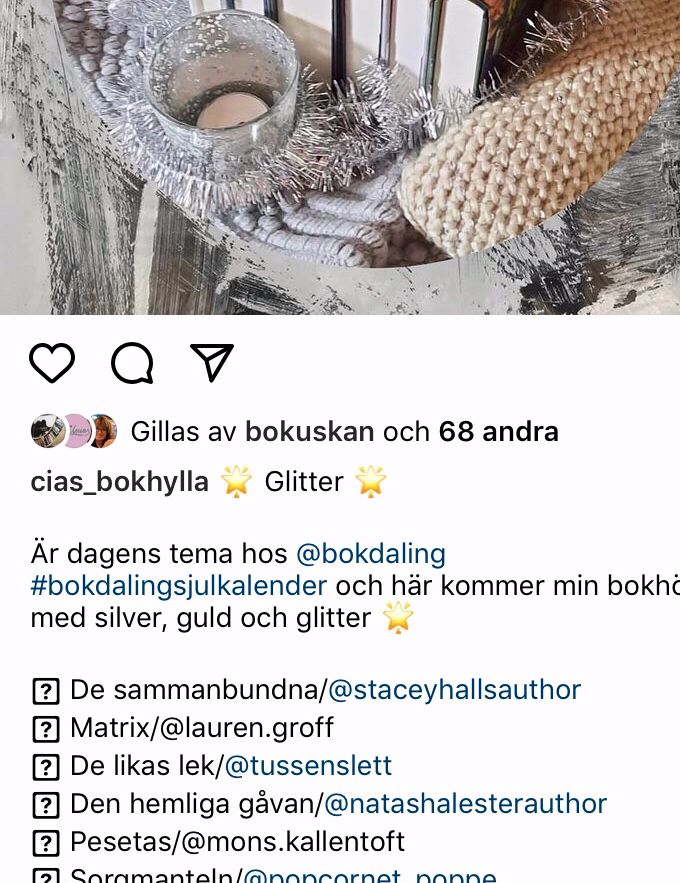Viewport: 680px width, 883px height.
Task: Visit @natashalesterauthor profile
Action: pyautogui.click(x=466, y=804)
